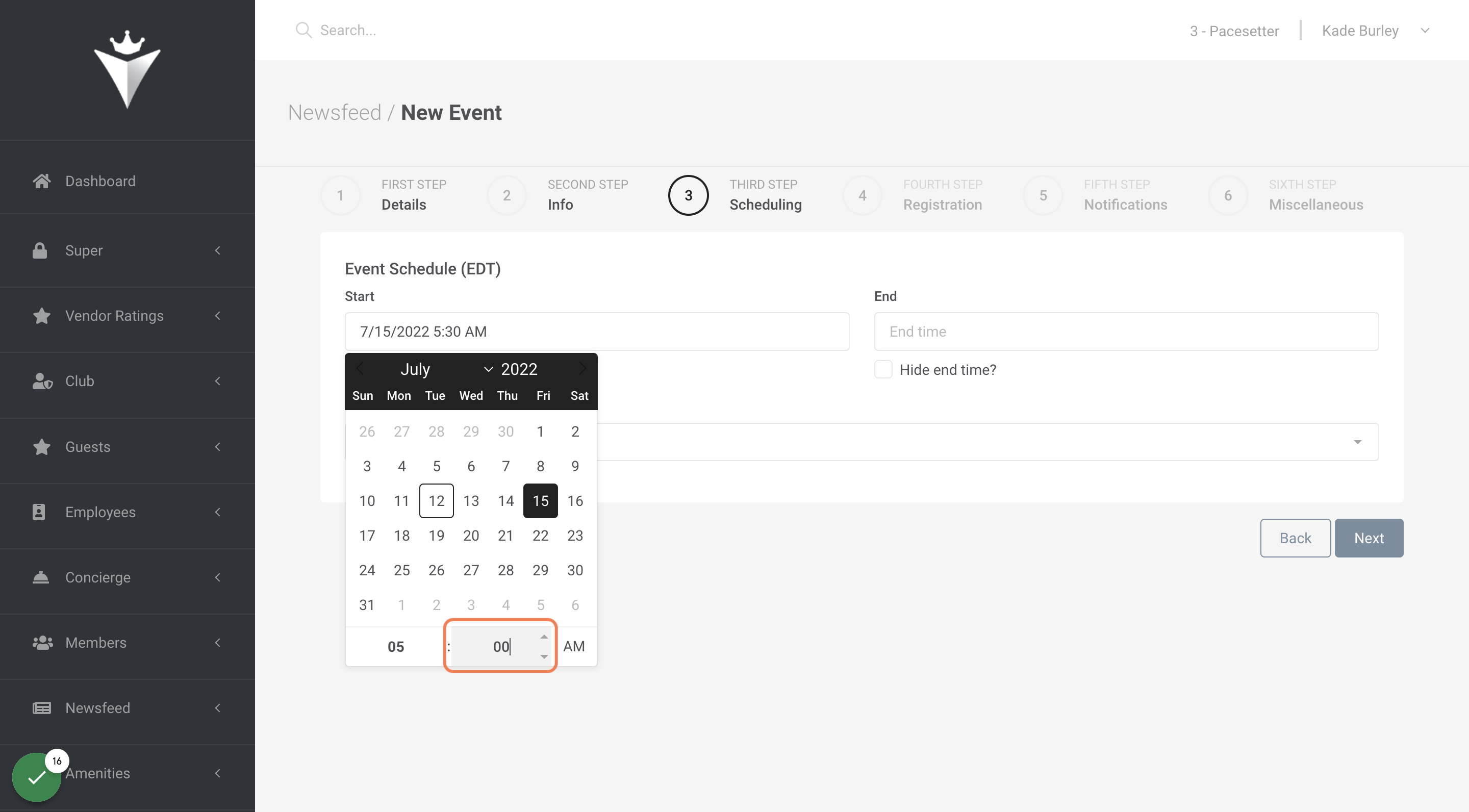Viewport: 1469px width, 812px height.
Task: Go to Second Step Info tab
Action: click(x=559, y=195)
